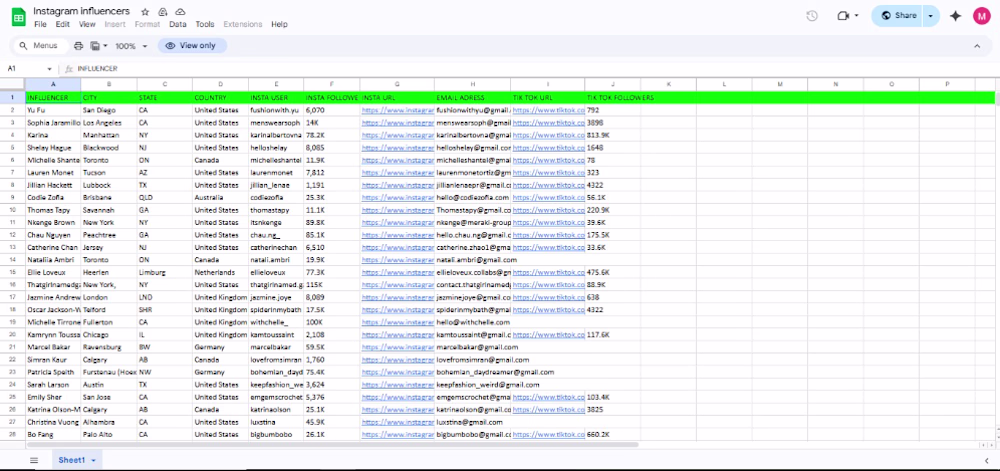The height and width of the screenshot is (471, 1000).
Task: Open the Sheet1 tab dropdown arrow
Action: tap(94, 460)
